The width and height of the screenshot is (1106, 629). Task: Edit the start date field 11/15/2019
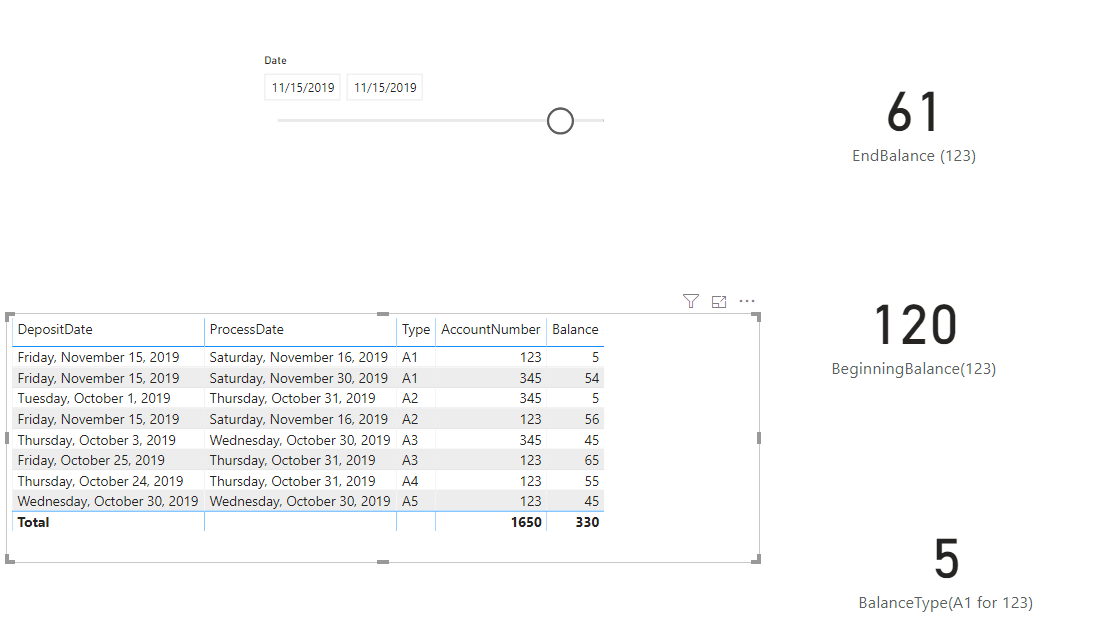(x=303, y=87)
